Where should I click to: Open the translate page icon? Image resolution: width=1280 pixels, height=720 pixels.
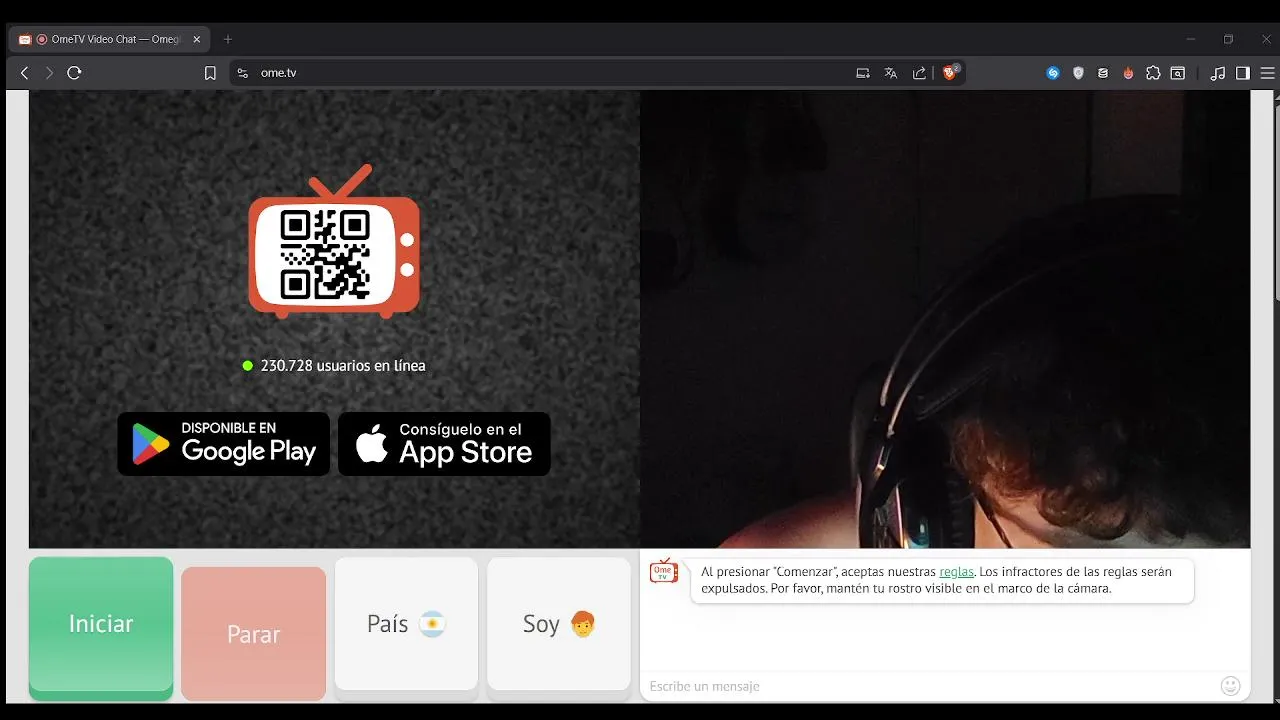coord(891,73)
